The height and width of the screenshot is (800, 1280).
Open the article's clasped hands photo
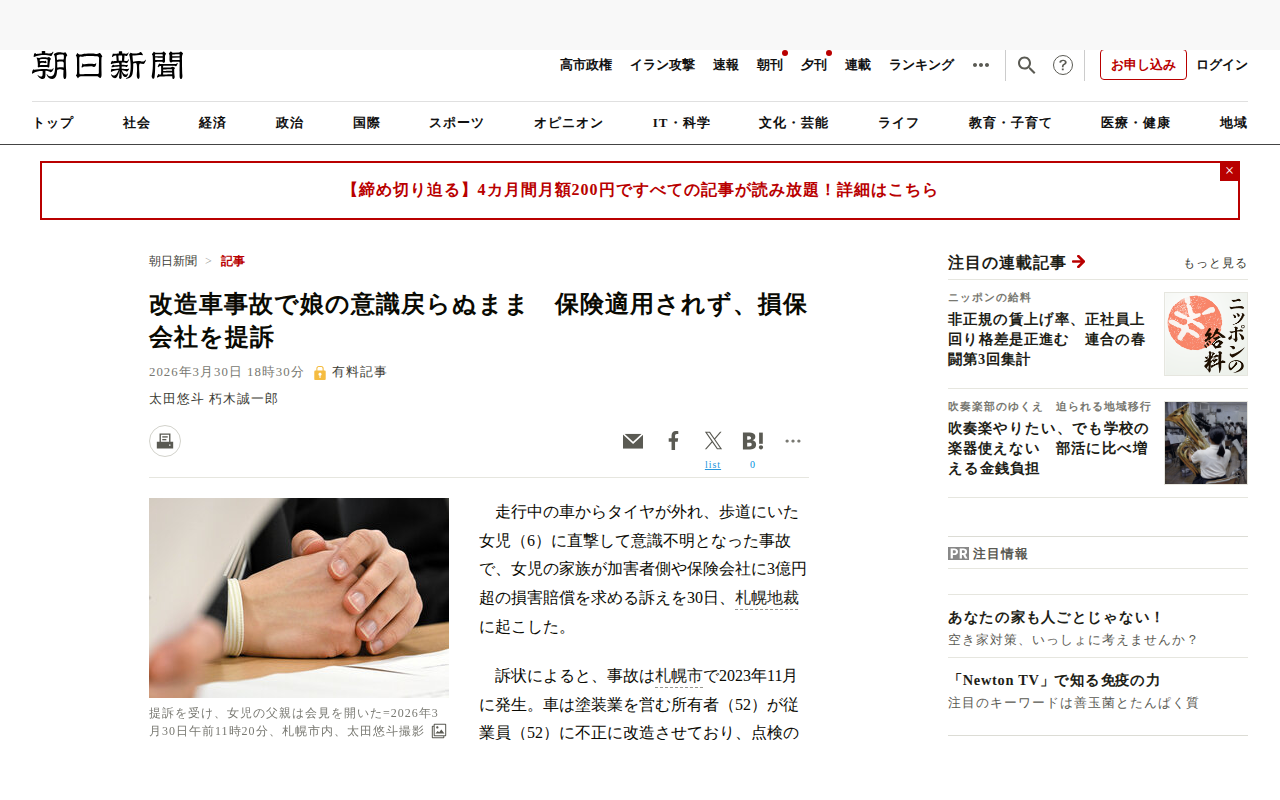coord(299,598)
